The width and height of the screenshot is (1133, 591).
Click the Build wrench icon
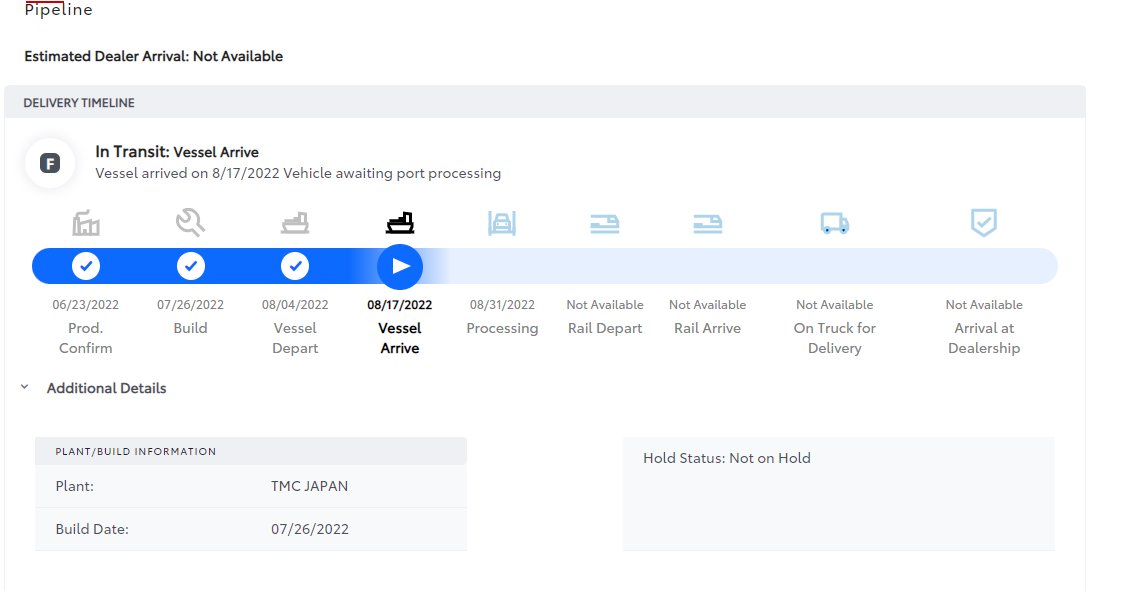[190, 223]
